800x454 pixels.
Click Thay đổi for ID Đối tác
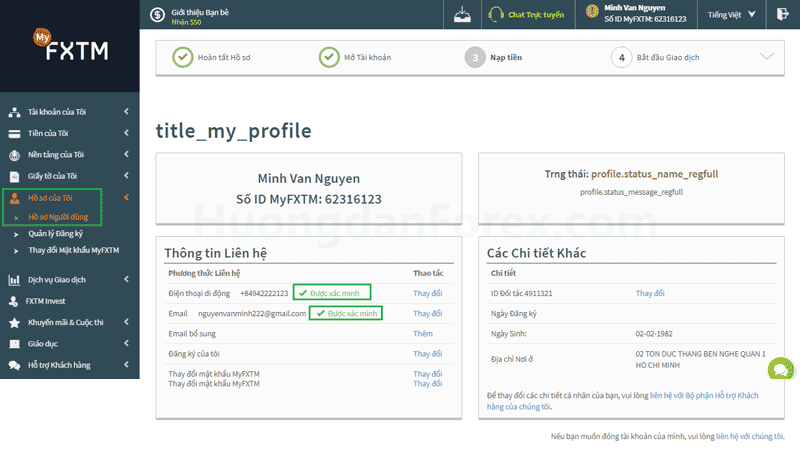tap(650, 293)
